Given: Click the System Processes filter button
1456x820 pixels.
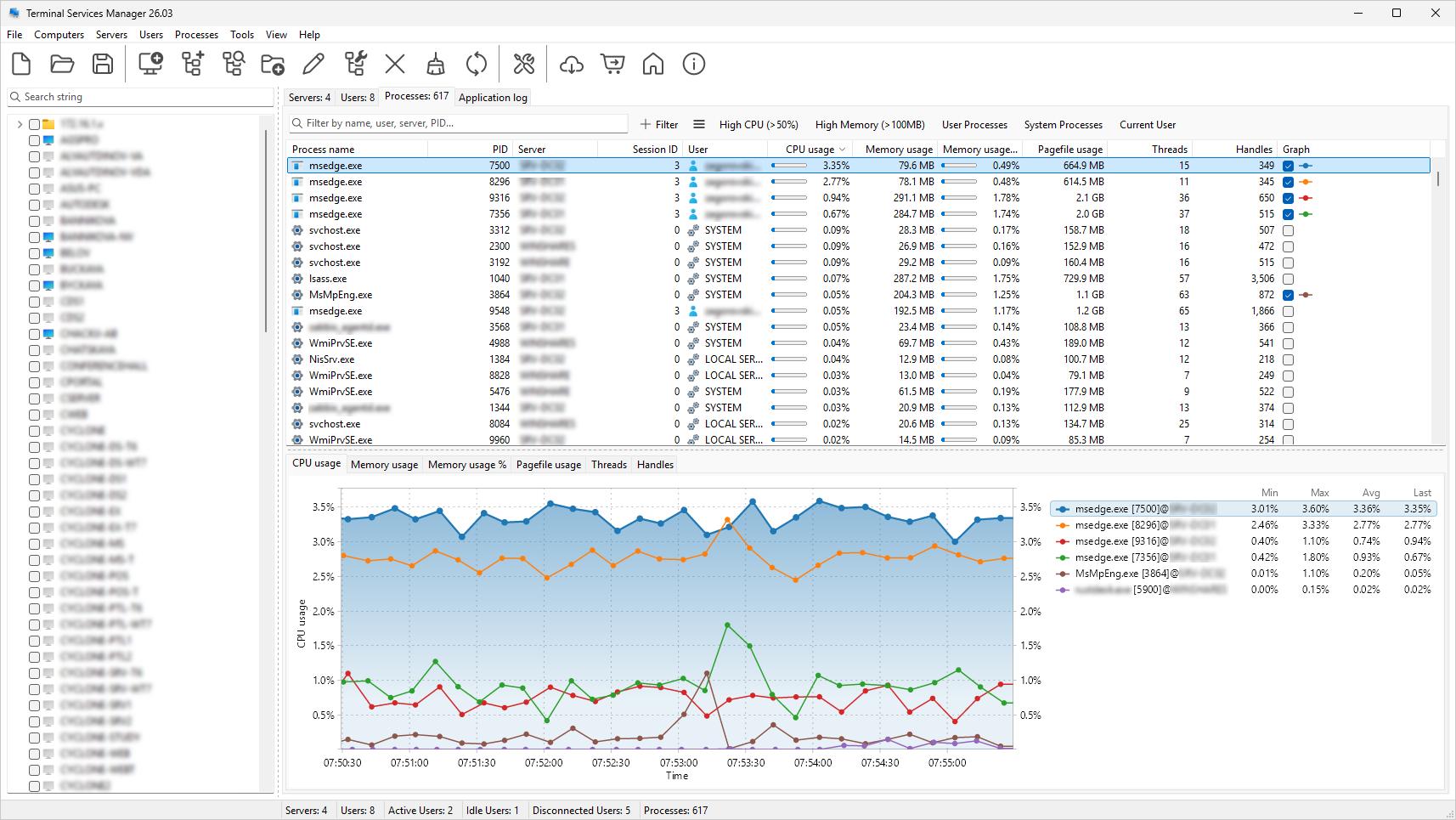Looking at the screenshot, I should click(1063, 125).
